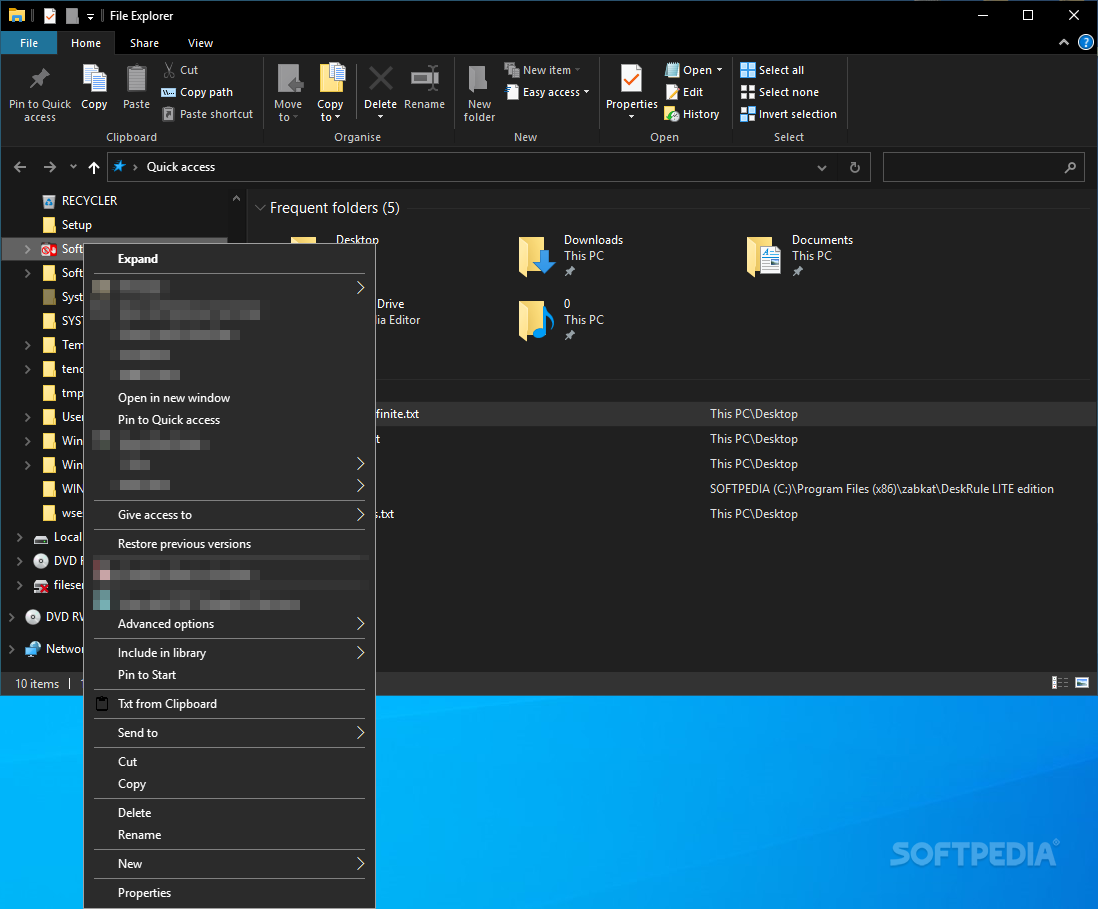Choose Cut in the context menu

click(x=229, y=762)
